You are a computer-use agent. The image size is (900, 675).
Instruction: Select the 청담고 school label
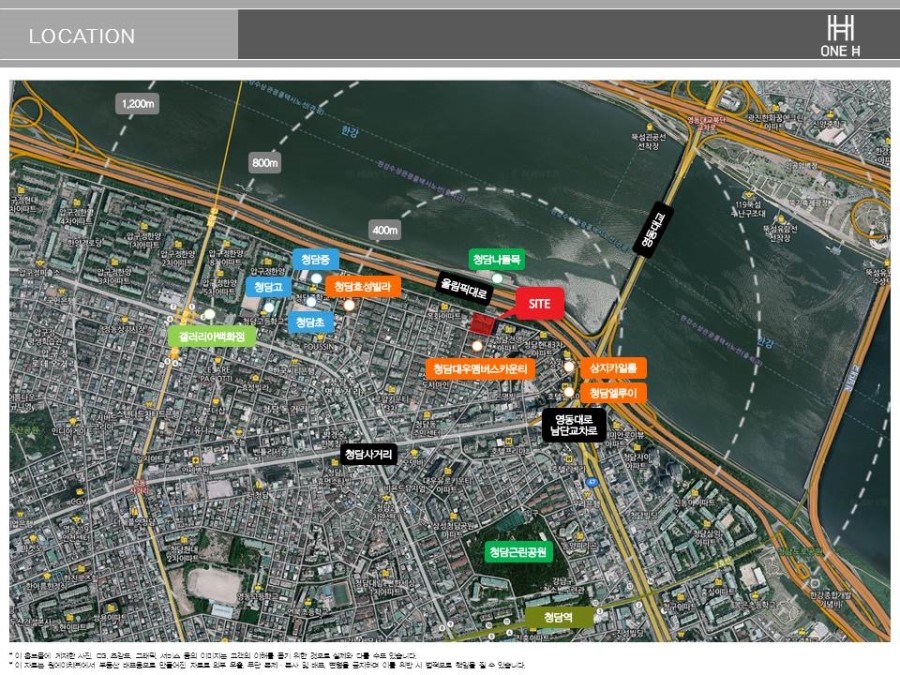268,287
